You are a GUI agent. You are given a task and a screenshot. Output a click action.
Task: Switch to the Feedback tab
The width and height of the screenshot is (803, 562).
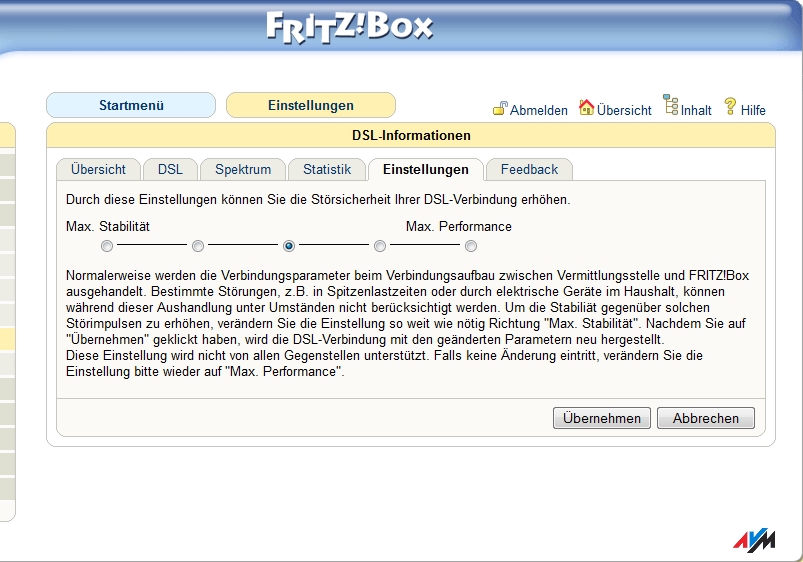click(529, 170)
